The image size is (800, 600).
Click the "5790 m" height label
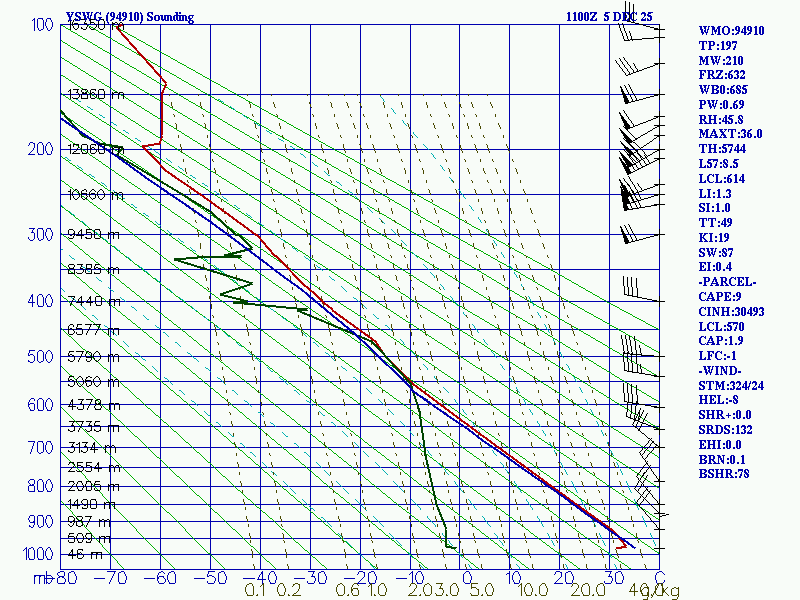coord(93,357)
